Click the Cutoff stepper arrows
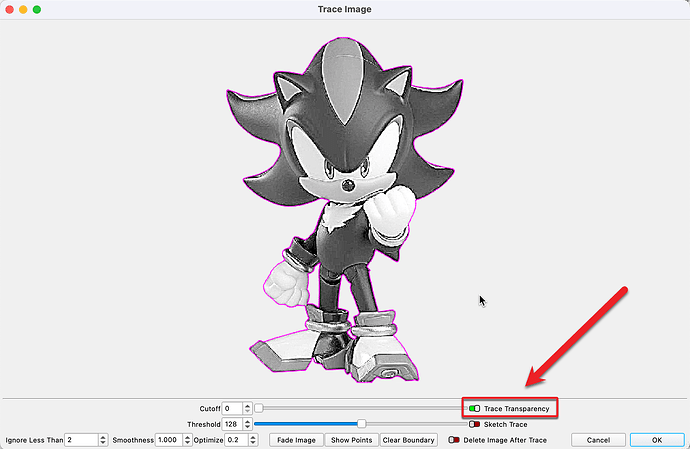The width and height of the screenshot is (690, 449). 247,409
